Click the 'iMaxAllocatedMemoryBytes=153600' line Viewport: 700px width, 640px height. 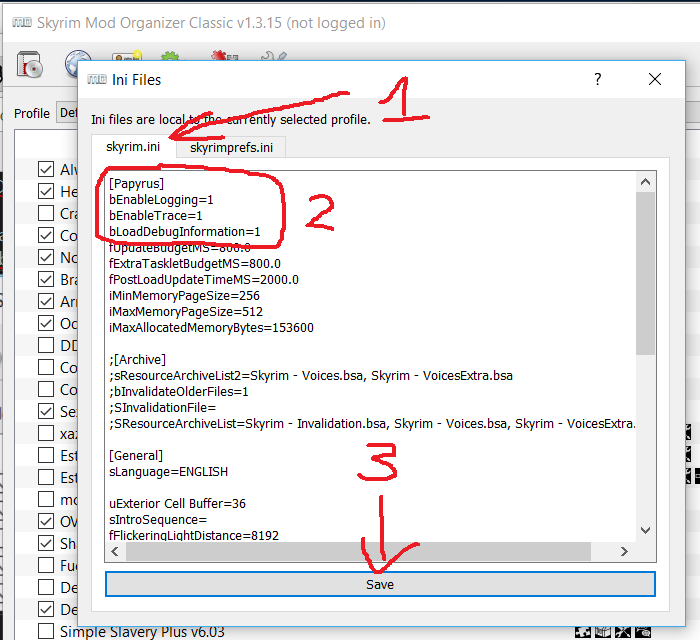[x=211, y=328]
